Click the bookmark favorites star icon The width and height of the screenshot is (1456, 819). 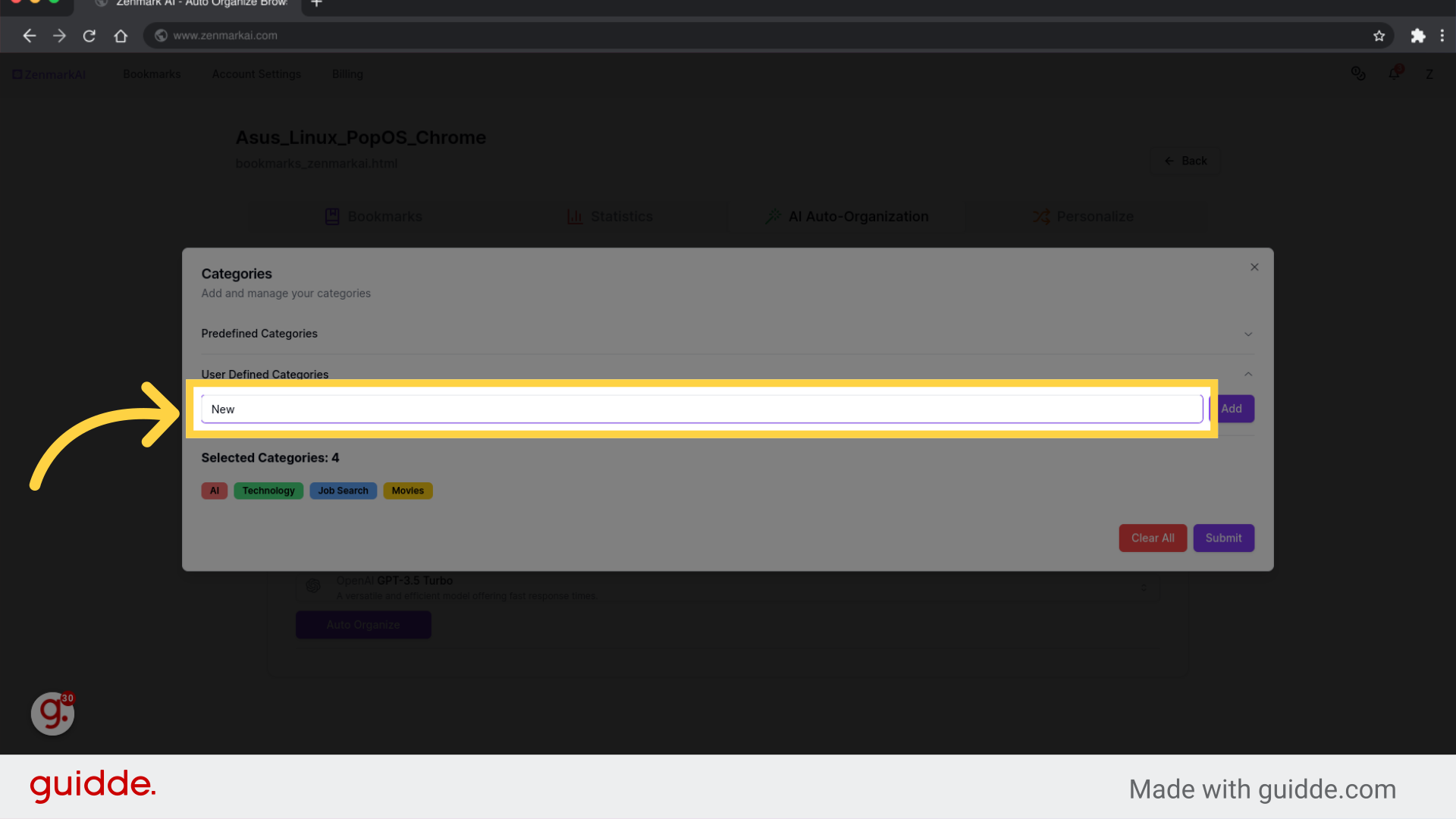click(1379, 35)
